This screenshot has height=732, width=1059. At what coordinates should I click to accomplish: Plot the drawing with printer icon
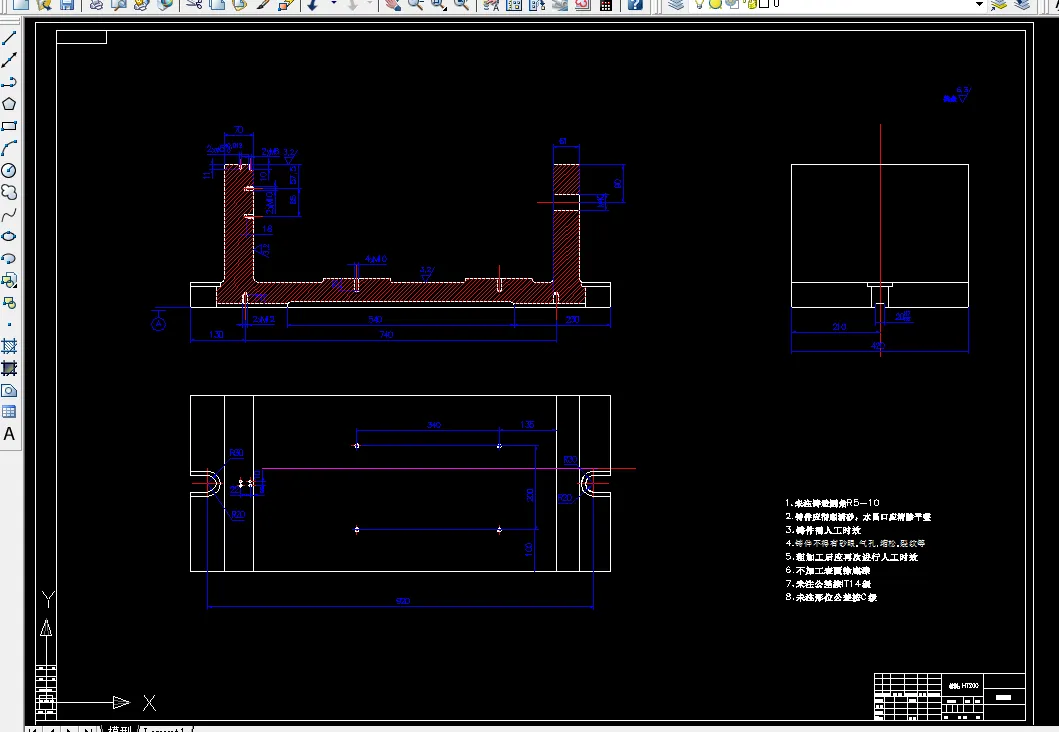tap(97, 4)
